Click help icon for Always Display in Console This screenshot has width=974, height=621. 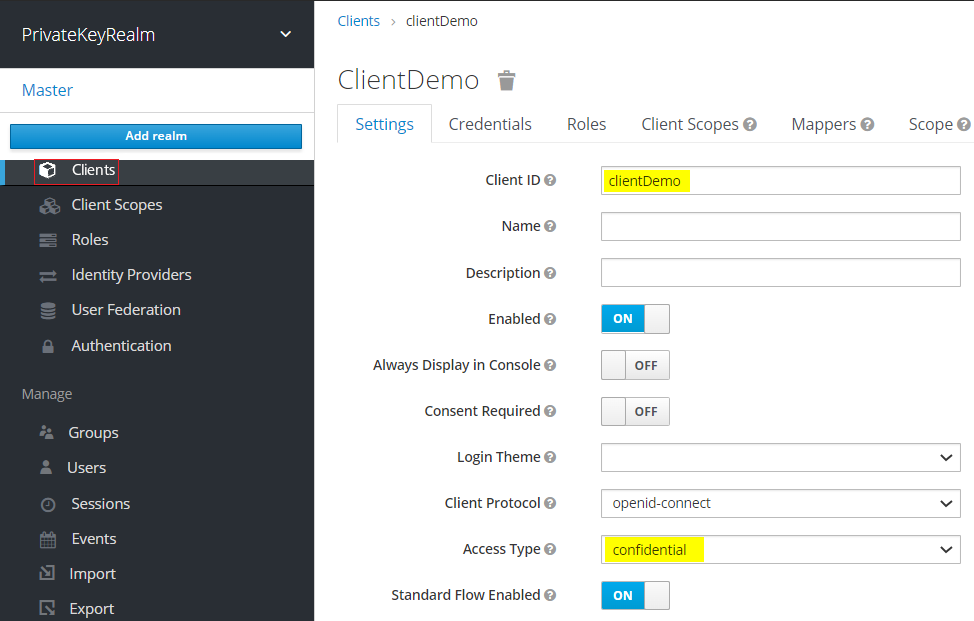click(x=550, y=365)
